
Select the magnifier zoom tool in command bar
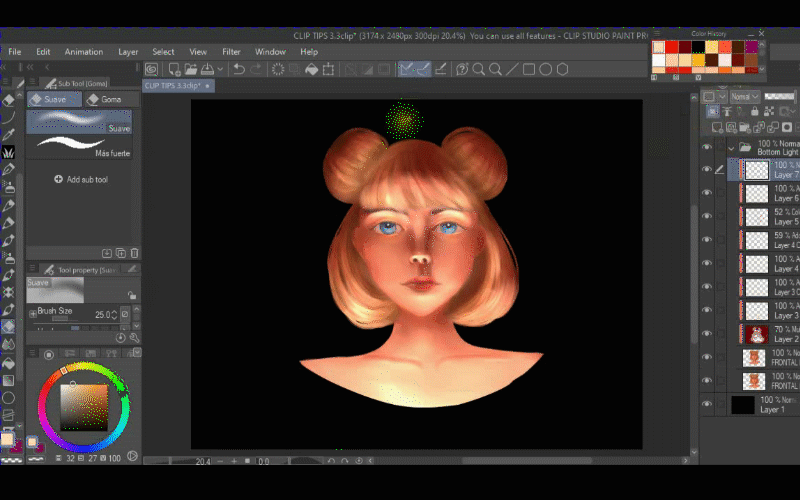(479, 69)
